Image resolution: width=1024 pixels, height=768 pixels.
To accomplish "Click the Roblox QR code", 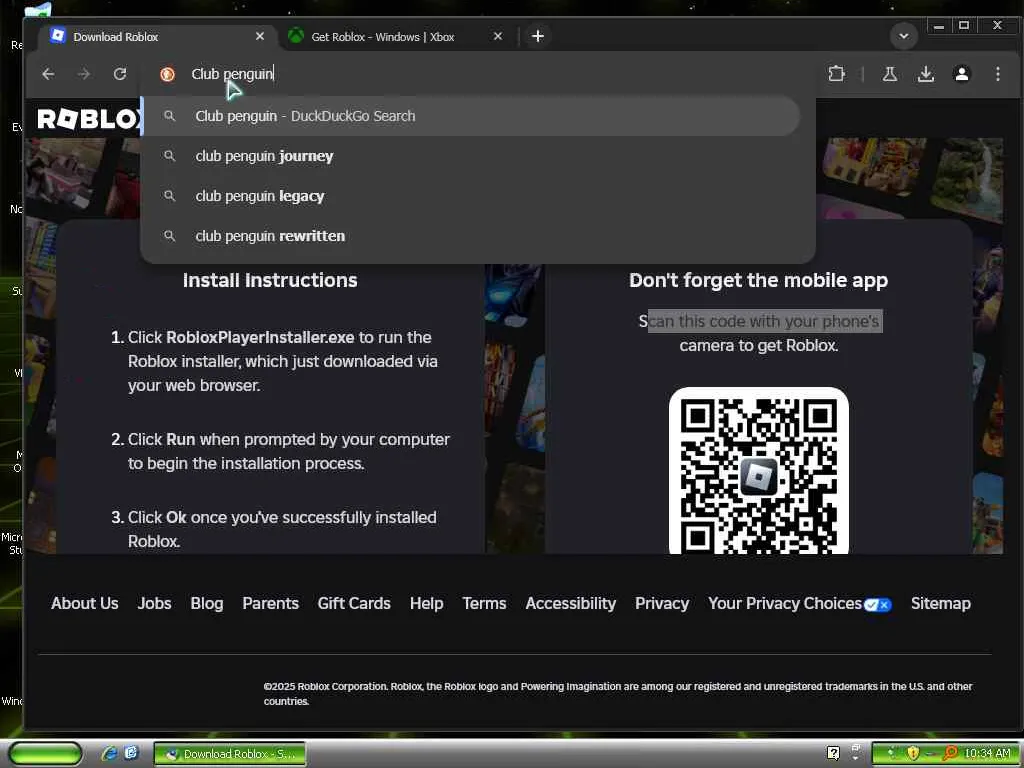I will pyautogui.click(x=758, y=471).
